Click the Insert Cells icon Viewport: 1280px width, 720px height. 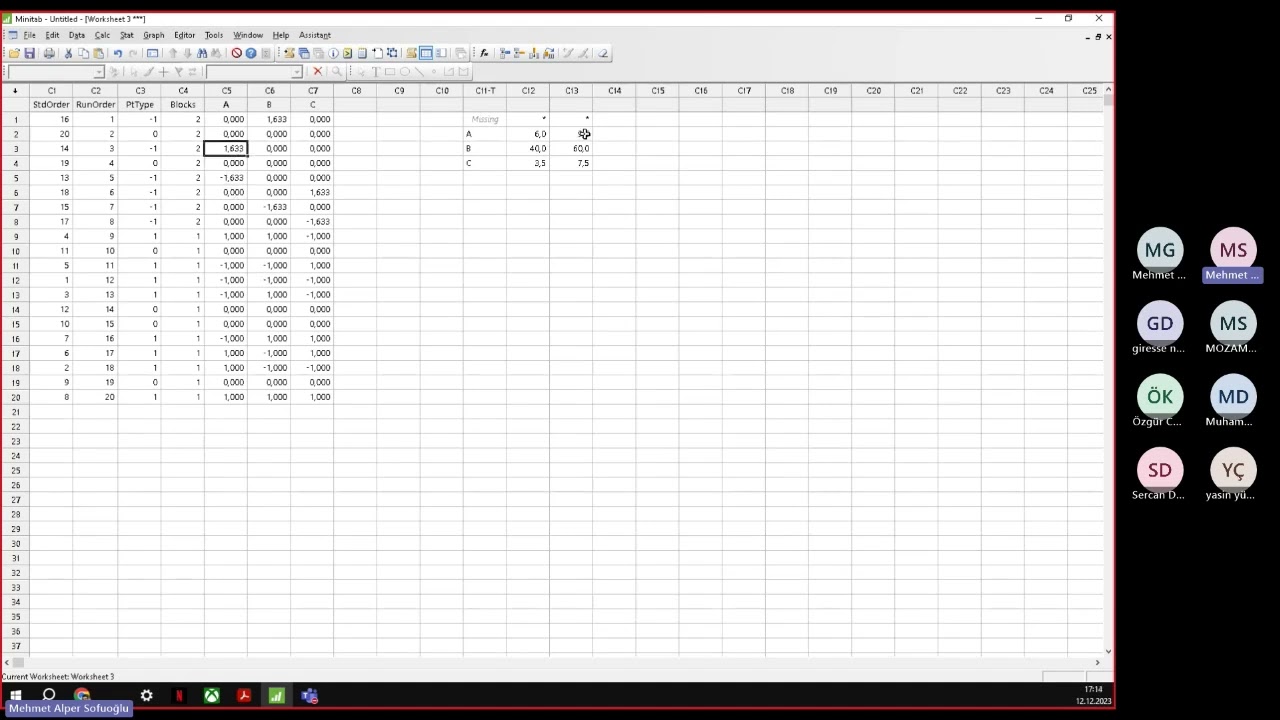point(504,53)
